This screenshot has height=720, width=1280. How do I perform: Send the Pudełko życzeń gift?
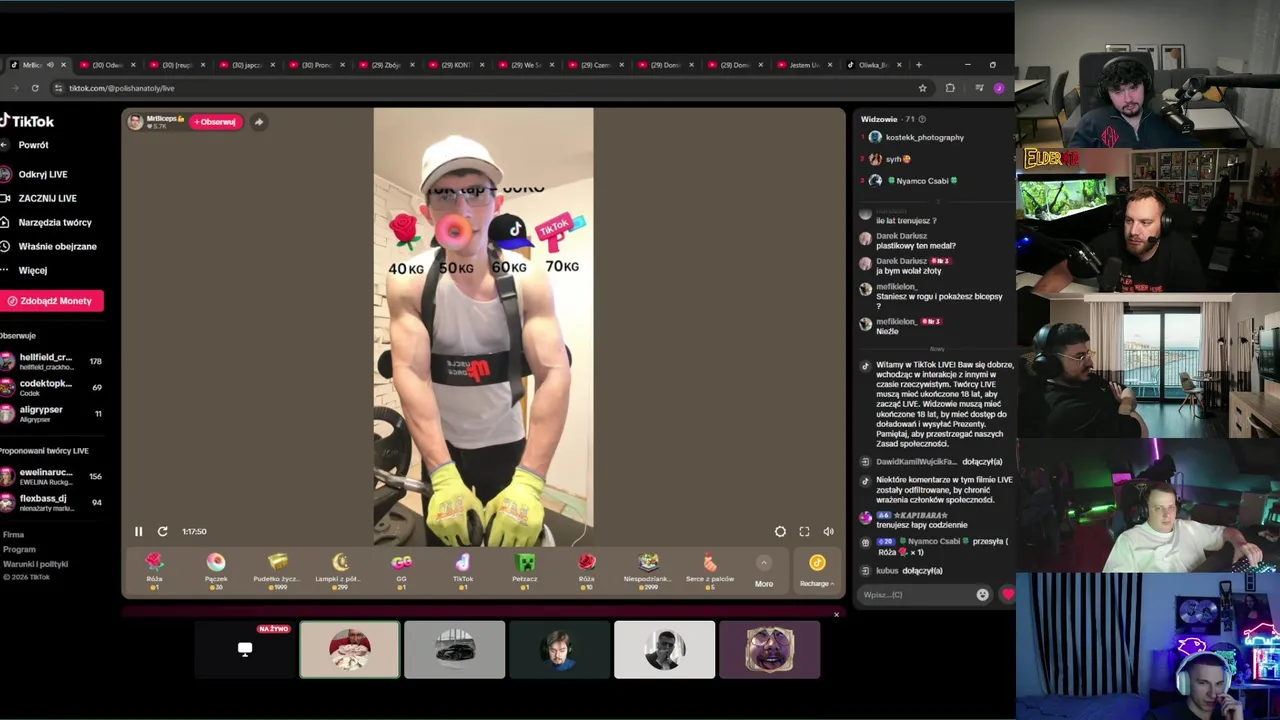277,570
